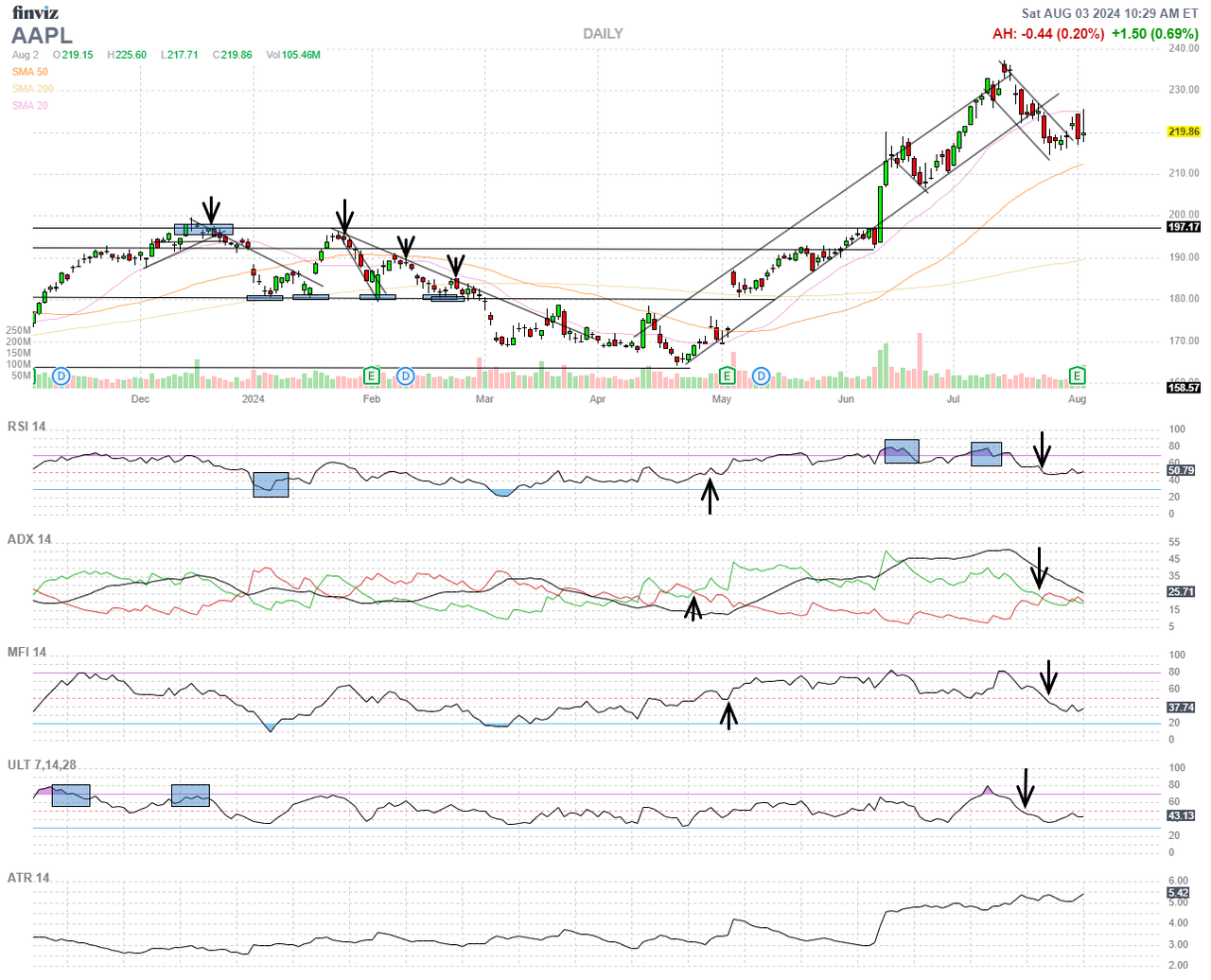Click the ULT 7,14,28 indicator title
This screenshot has height=980, width=1211.
click(42, 764)
